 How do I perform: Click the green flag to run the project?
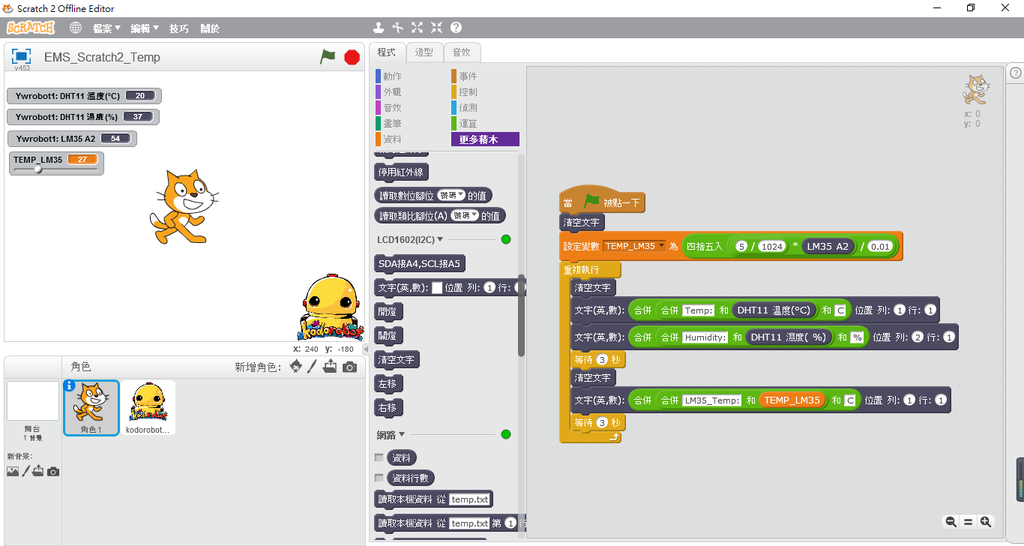tap(328, 57)
